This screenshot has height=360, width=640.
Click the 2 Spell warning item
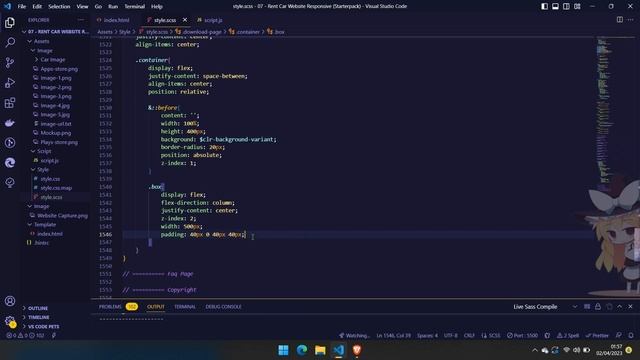click(568, 336)
